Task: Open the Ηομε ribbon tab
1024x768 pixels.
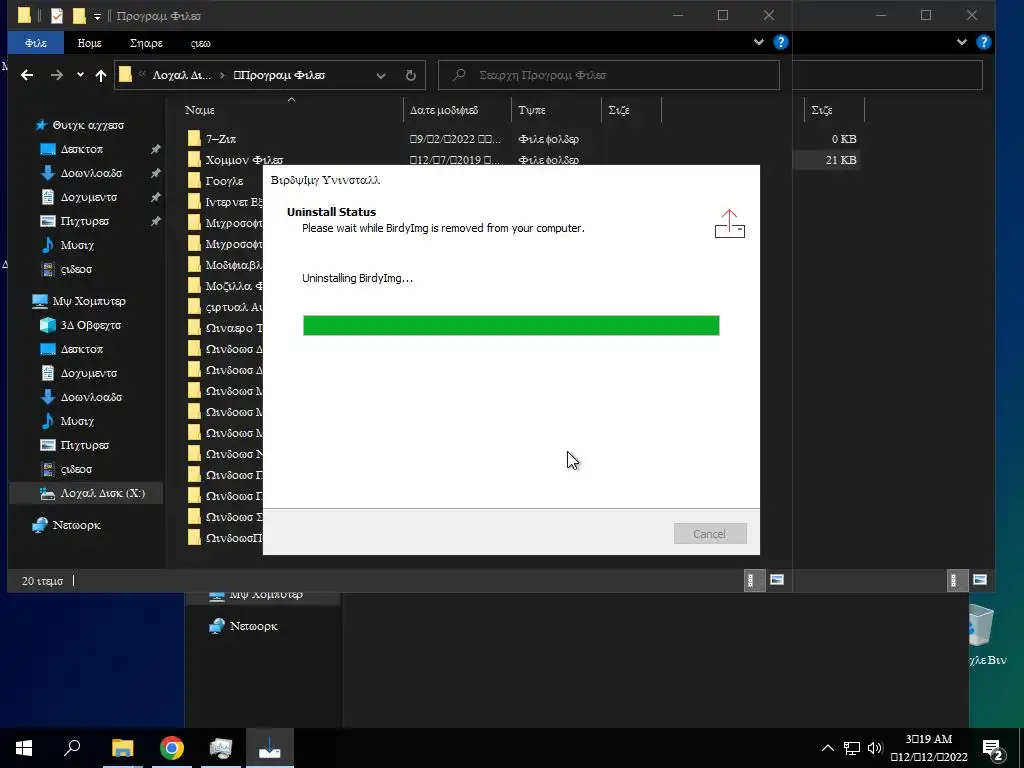Action: pos(89,42)
